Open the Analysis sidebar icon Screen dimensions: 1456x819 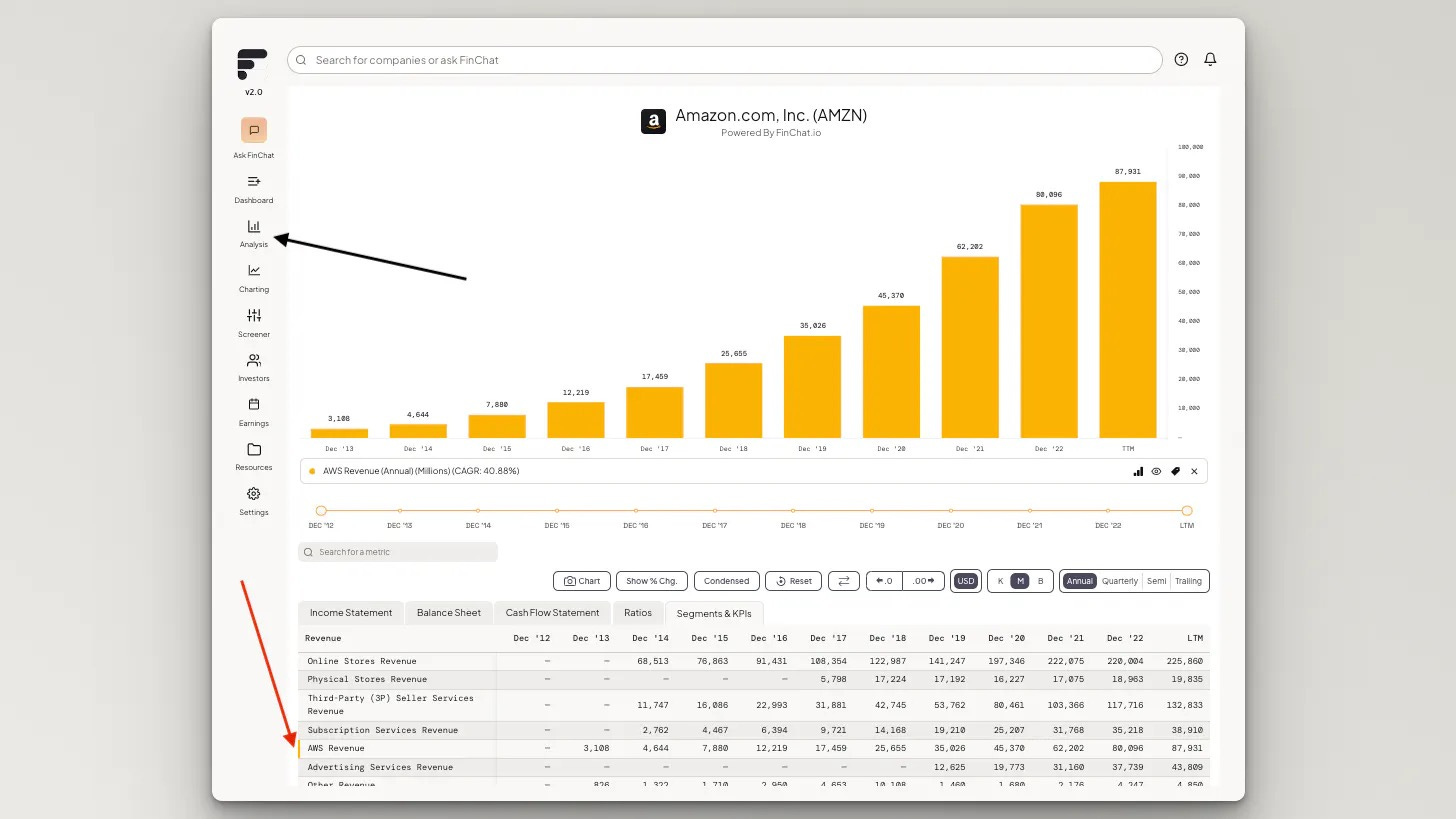tap(254, 226)
